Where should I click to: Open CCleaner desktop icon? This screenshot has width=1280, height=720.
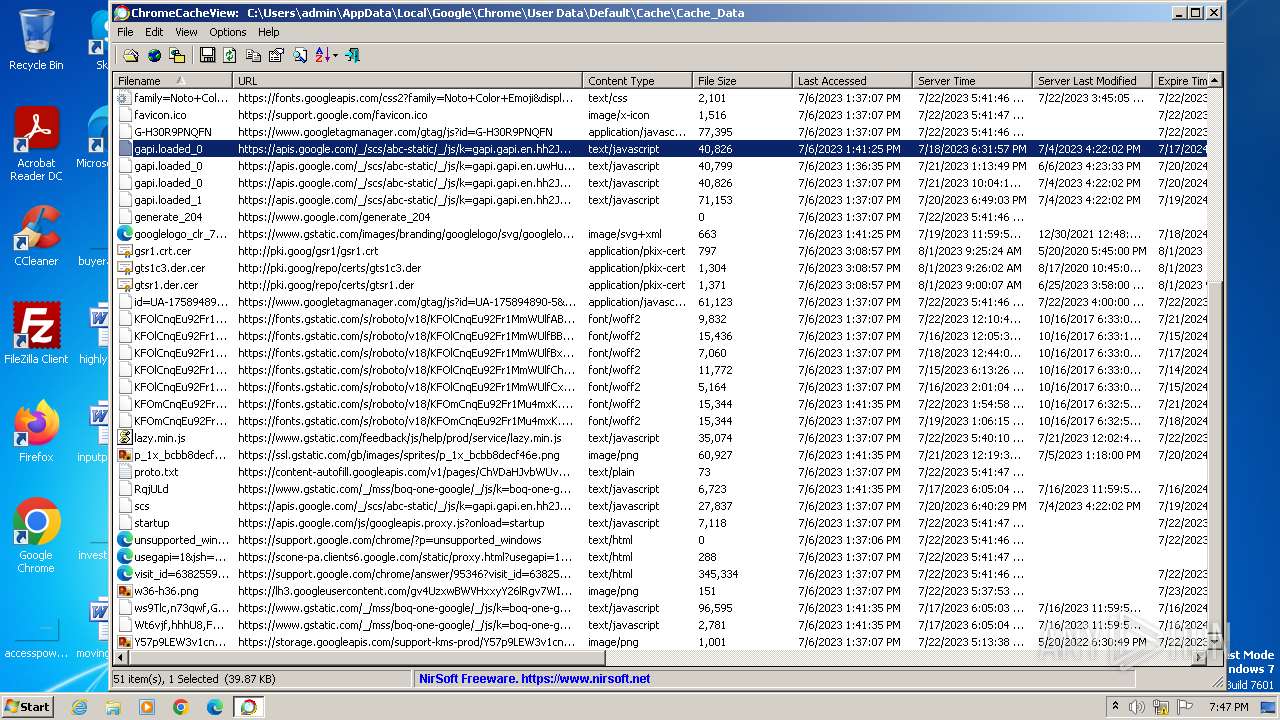coord(36,236)
